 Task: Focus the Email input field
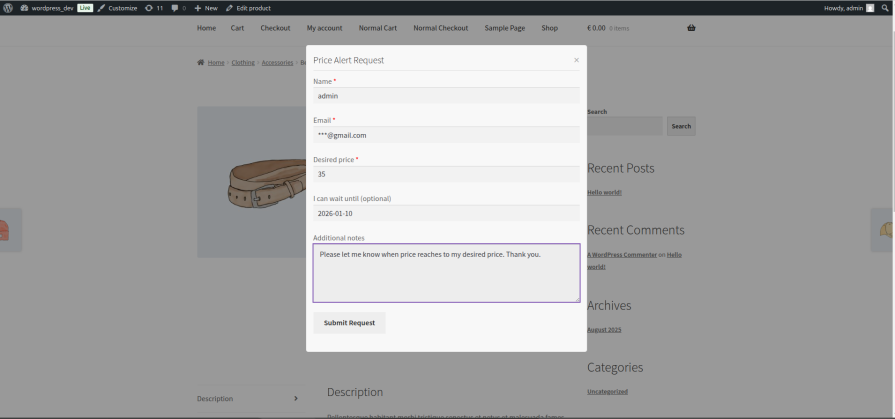point(446,135)
